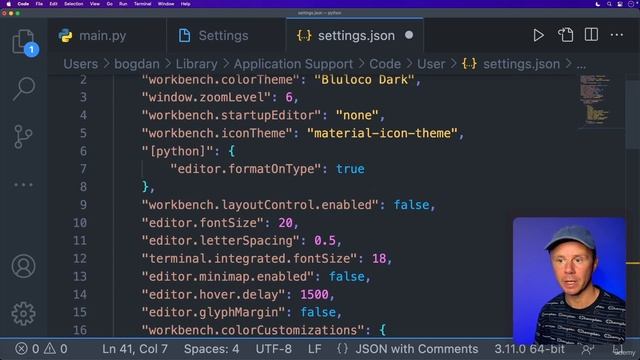
Task: Click User in the breadcrumb
Action: coord(431,64)
